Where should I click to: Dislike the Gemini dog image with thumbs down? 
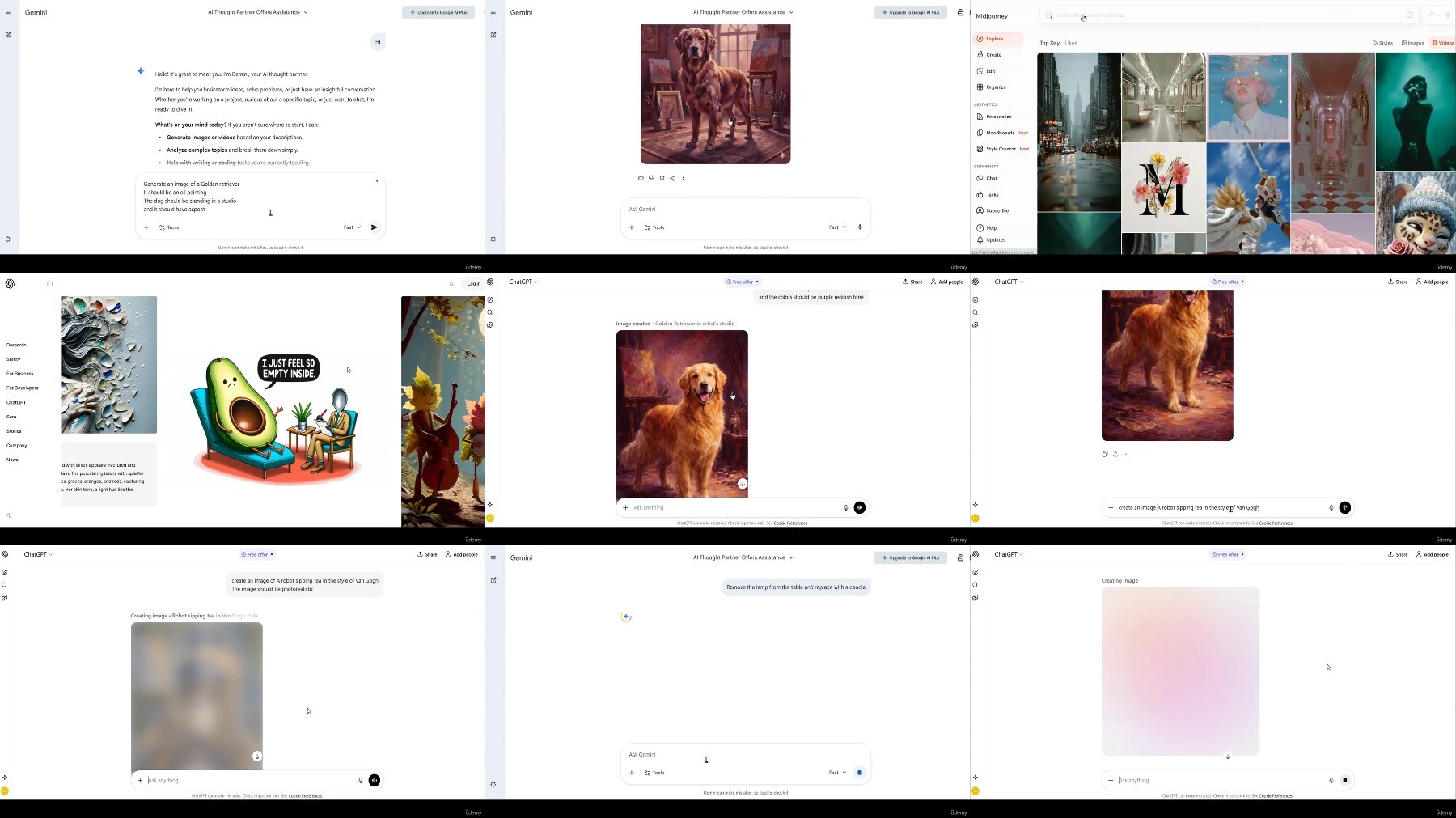point(651,178)
